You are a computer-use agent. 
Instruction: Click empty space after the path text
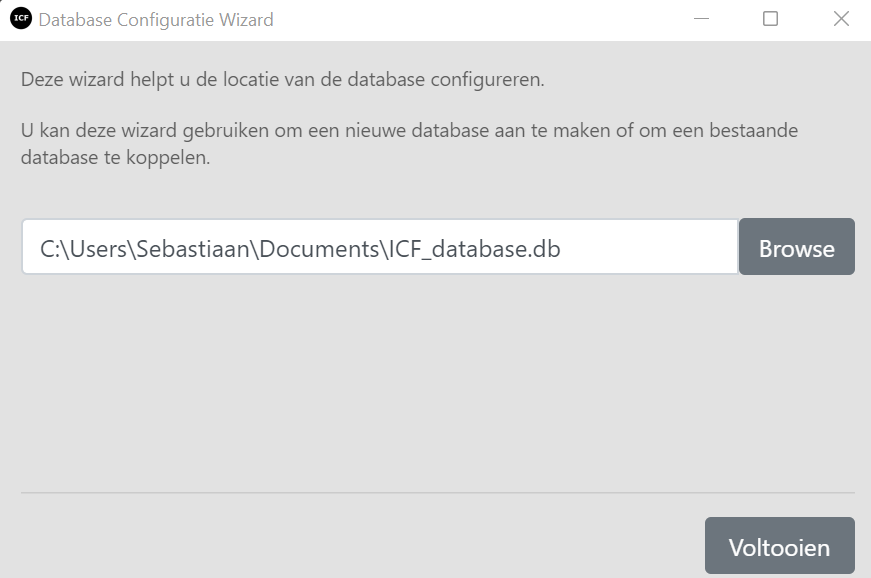click(650, 249)
